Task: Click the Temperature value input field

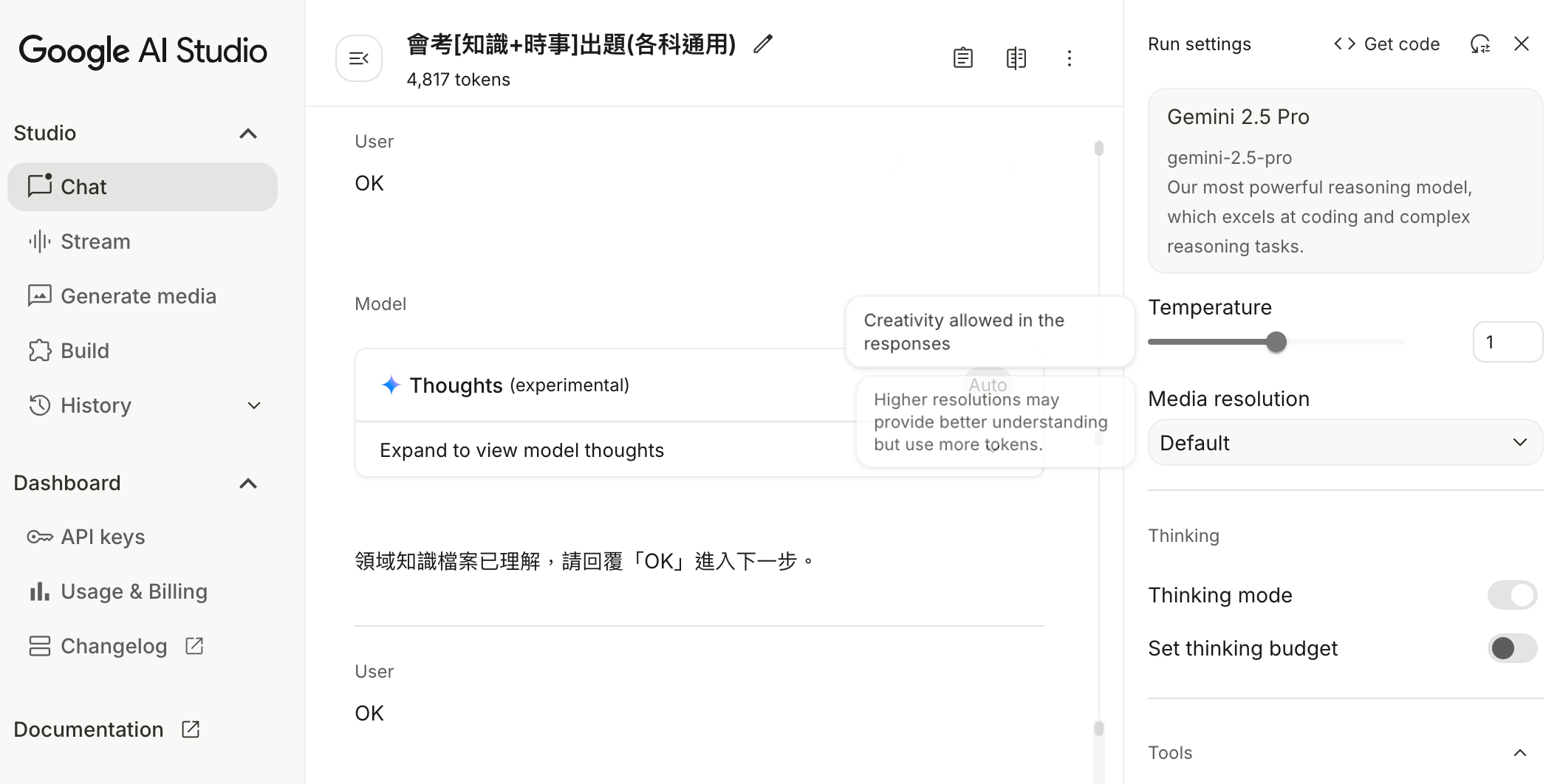Action: pos(1508,342)
